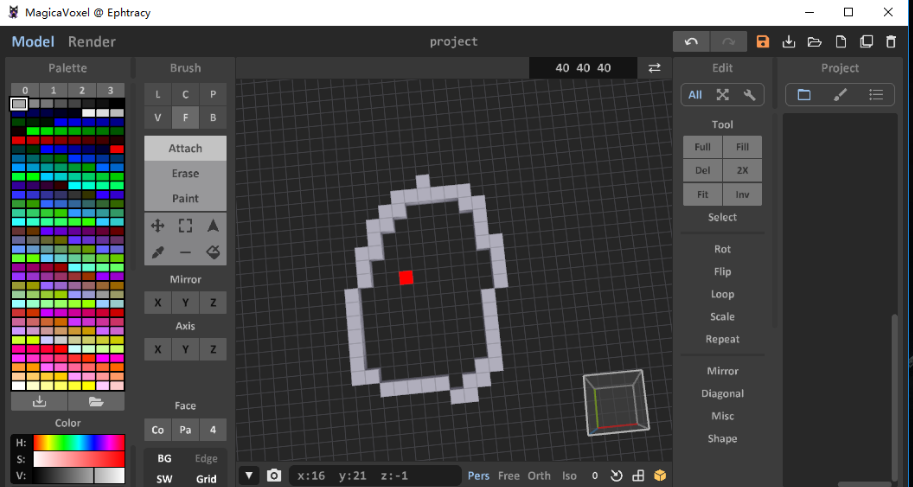Choose the marquee box select tool

[185, 226]
